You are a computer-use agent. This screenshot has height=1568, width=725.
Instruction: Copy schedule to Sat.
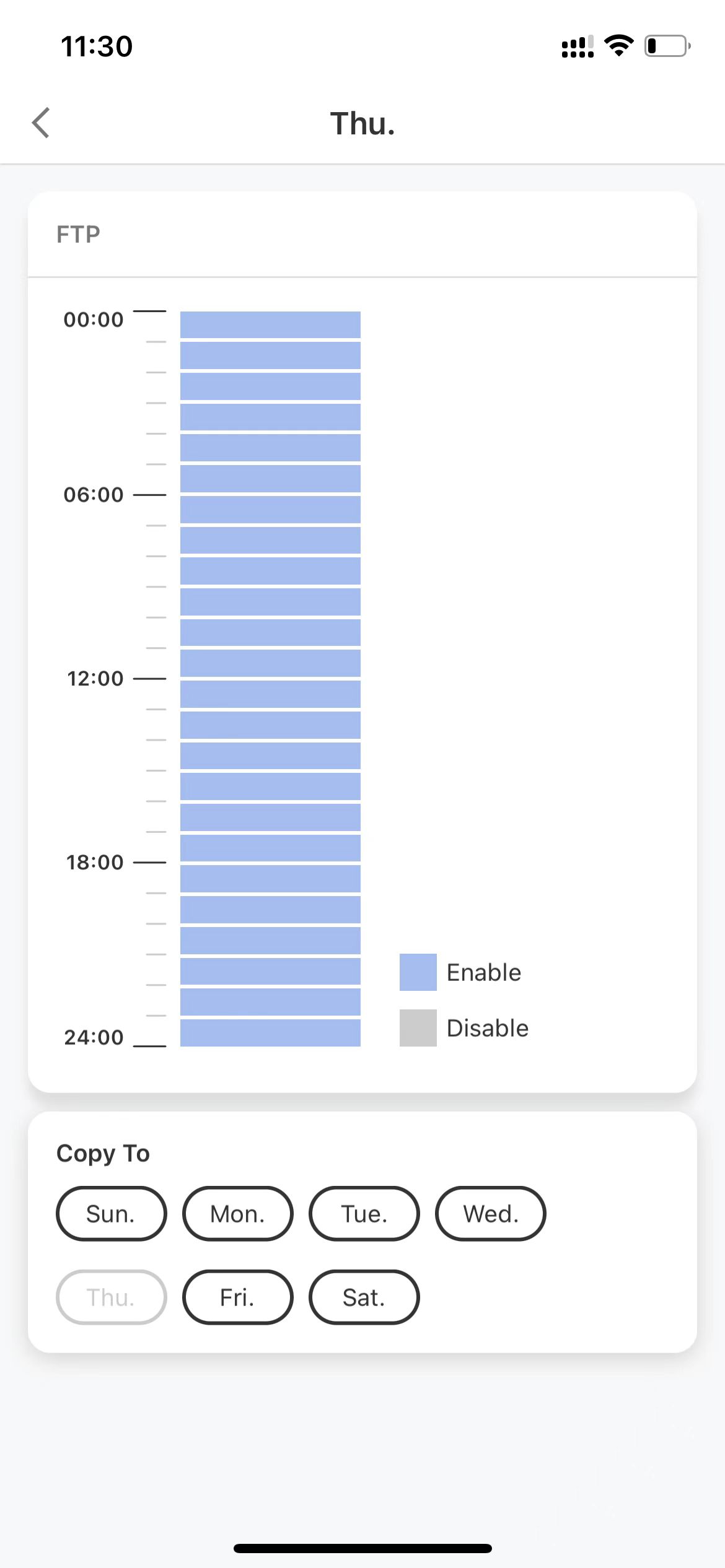coord(364,1297)
